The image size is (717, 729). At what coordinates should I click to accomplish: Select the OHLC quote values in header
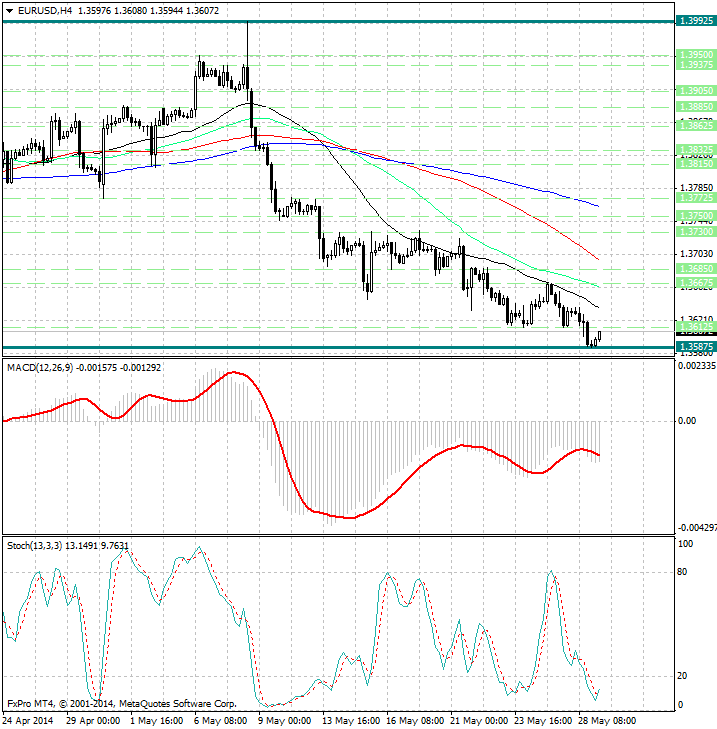click(148, 10)
